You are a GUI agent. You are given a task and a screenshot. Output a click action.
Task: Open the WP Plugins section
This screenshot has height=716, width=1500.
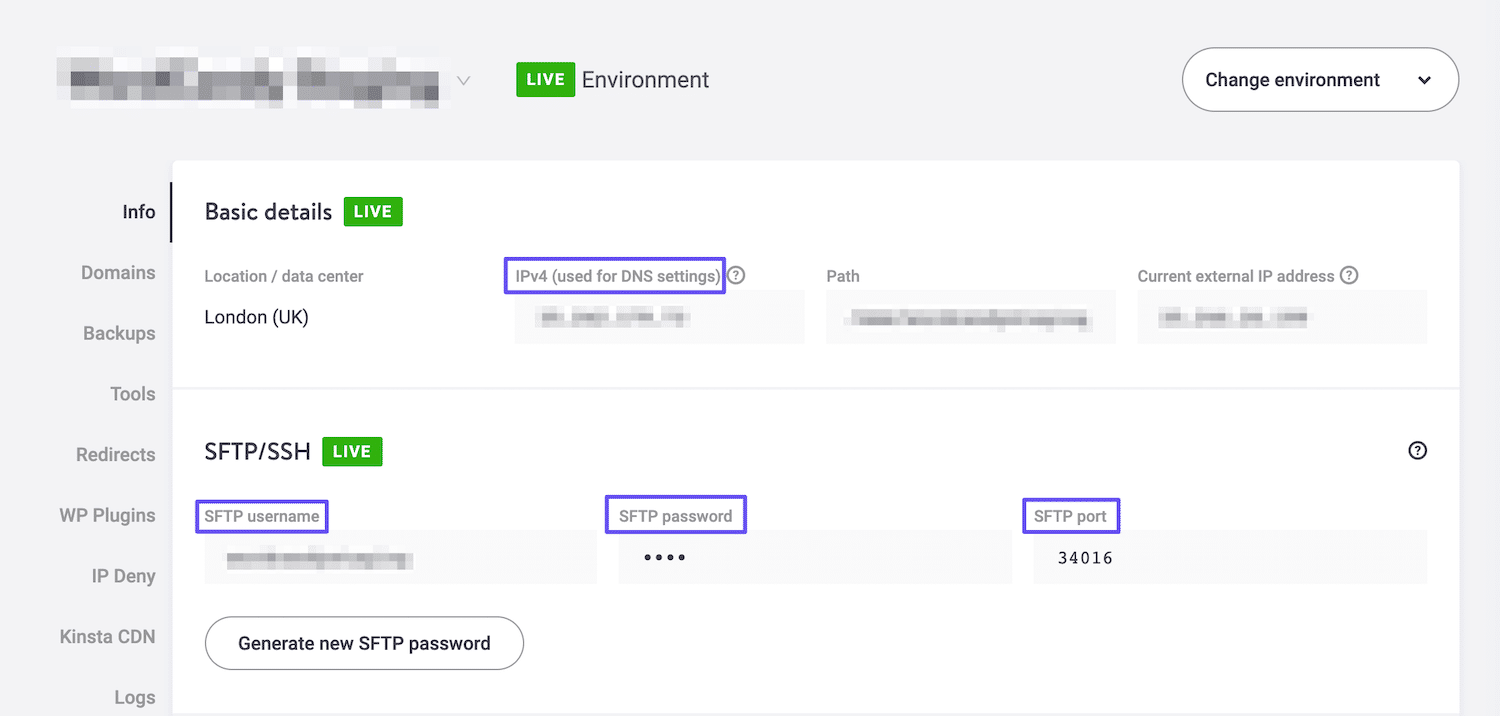pos(107,515)
